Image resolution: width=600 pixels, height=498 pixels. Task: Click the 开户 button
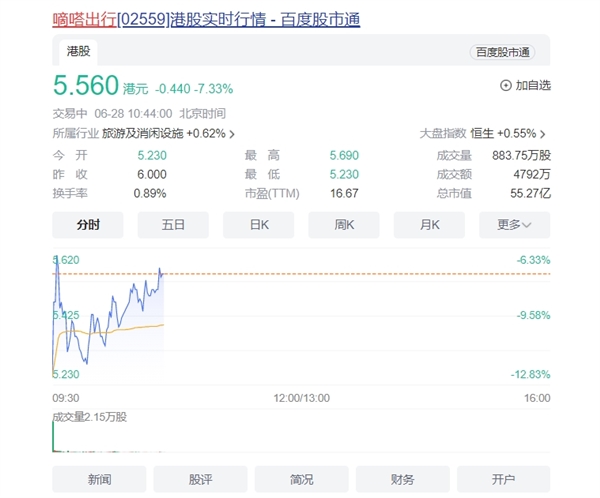pyautogui.click(x=503, y=479)
